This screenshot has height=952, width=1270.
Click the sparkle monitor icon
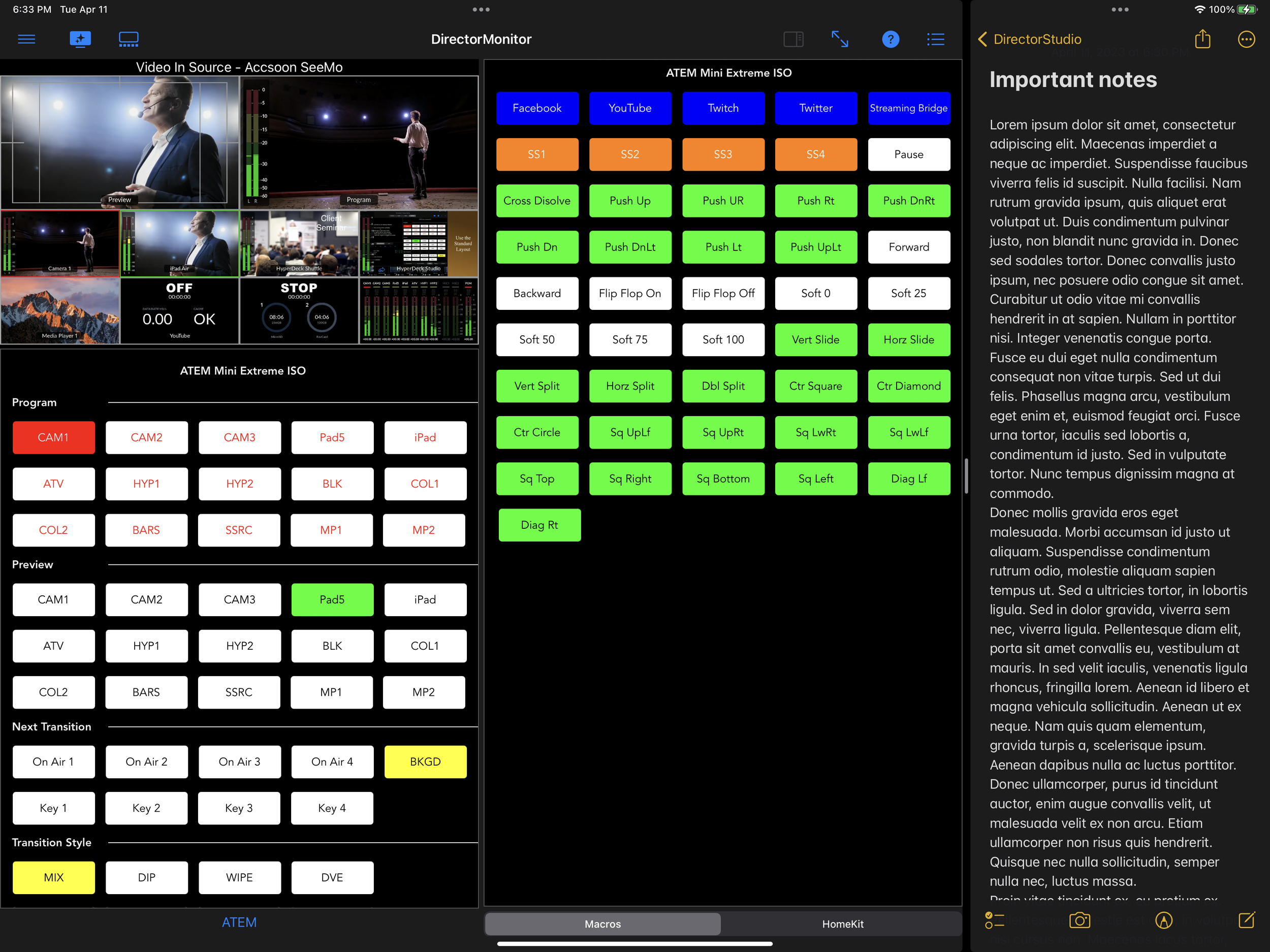coord(80,39)
